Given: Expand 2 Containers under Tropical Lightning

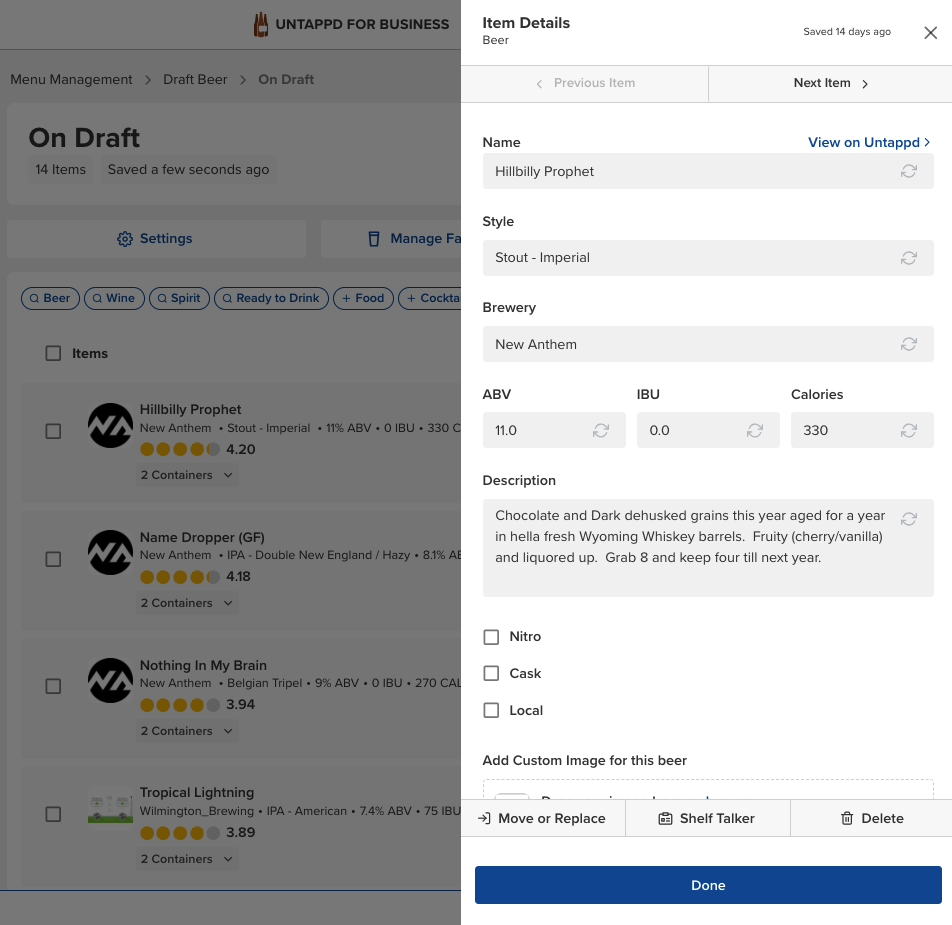Looking at the screenshot, I should 187,859.
